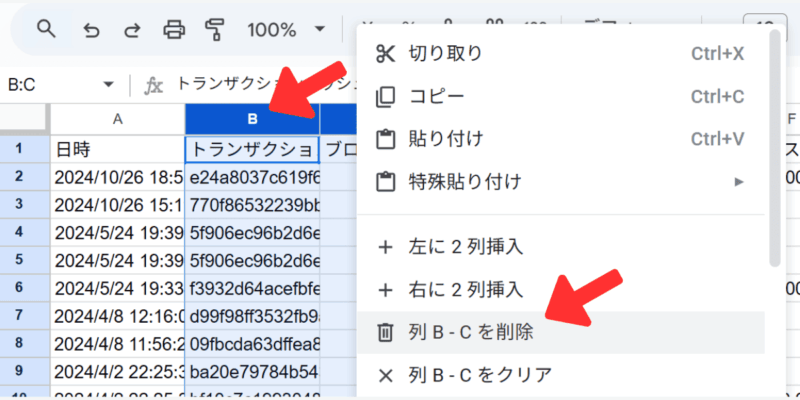Click cell 770f86532239bb

pyautogui.click(x=253, y=205)
